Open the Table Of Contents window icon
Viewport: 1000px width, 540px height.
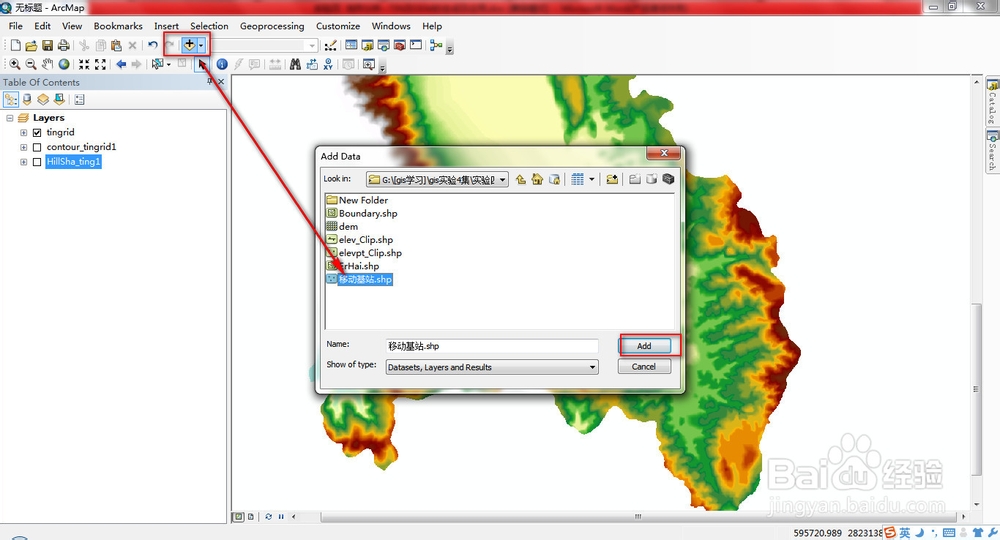(x=351, y=45)
